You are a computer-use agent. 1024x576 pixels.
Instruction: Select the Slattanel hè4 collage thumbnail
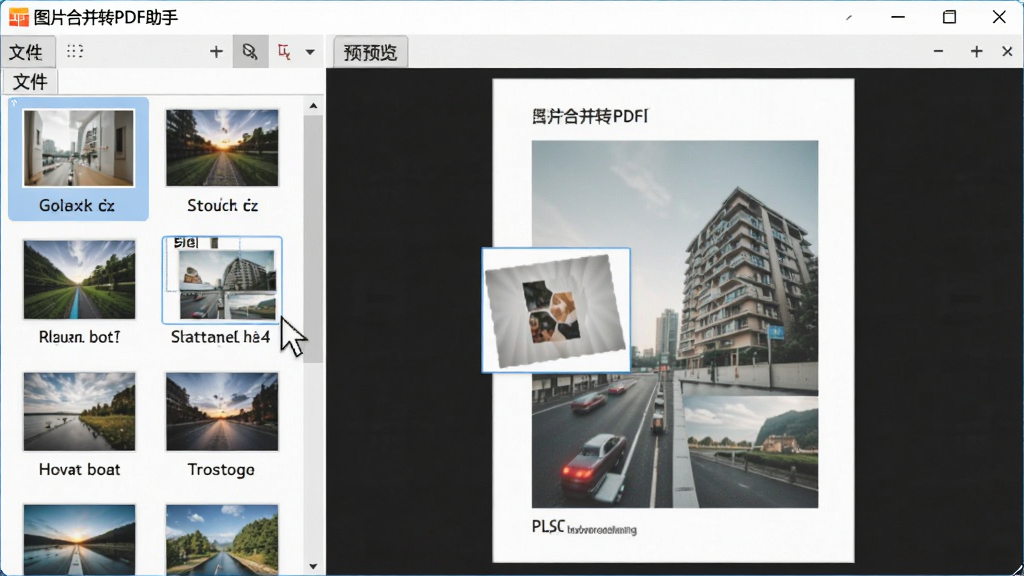(222, 280)
